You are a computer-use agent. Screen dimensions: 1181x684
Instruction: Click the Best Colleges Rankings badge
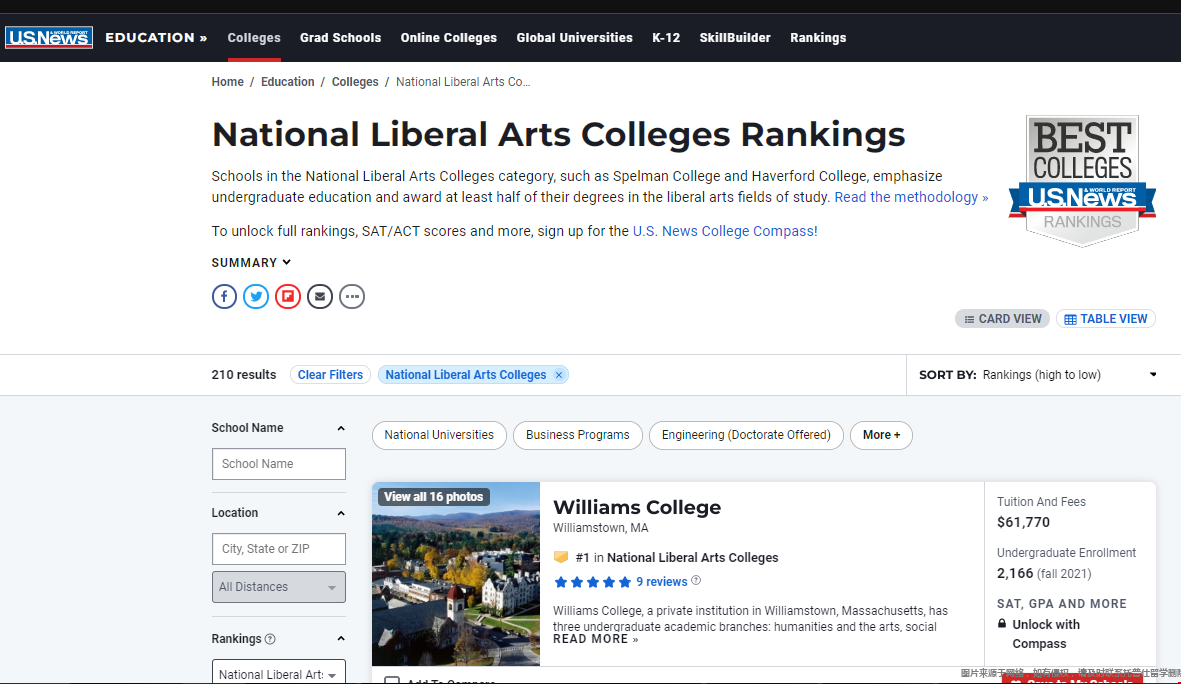[1082, 181]
